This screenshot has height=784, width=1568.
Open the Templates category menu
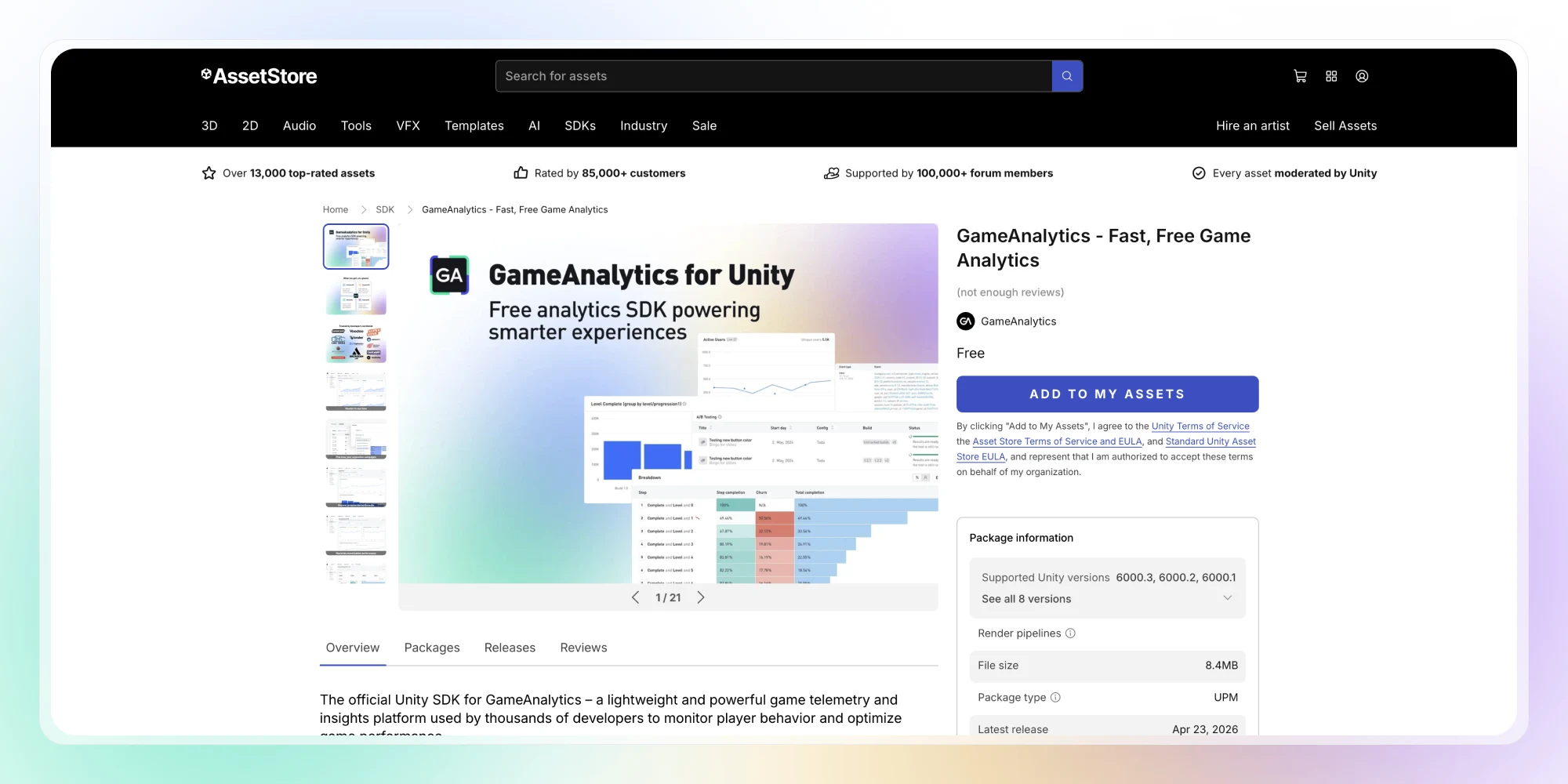(474, 125)
